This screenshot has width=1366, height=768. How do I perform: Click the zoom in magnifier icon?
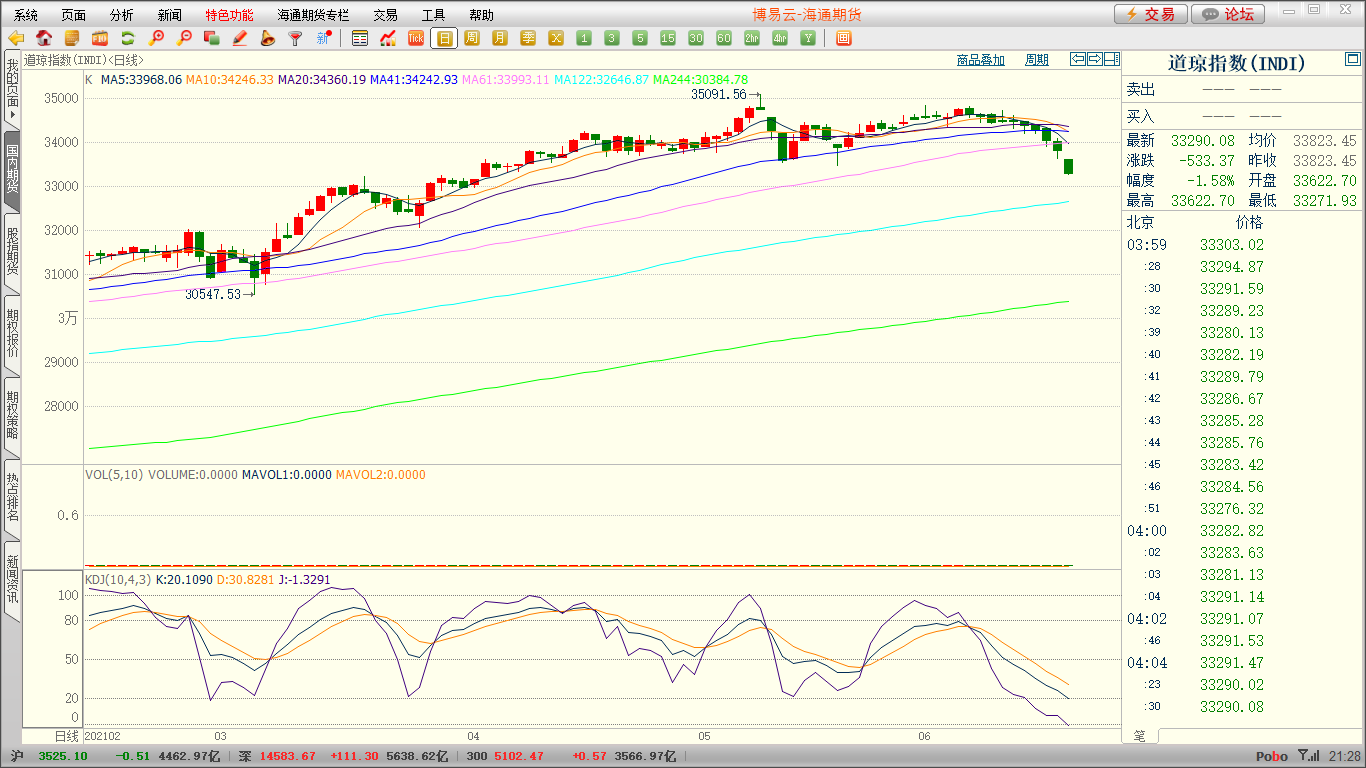pyautogui.click(x=156, y=38)
